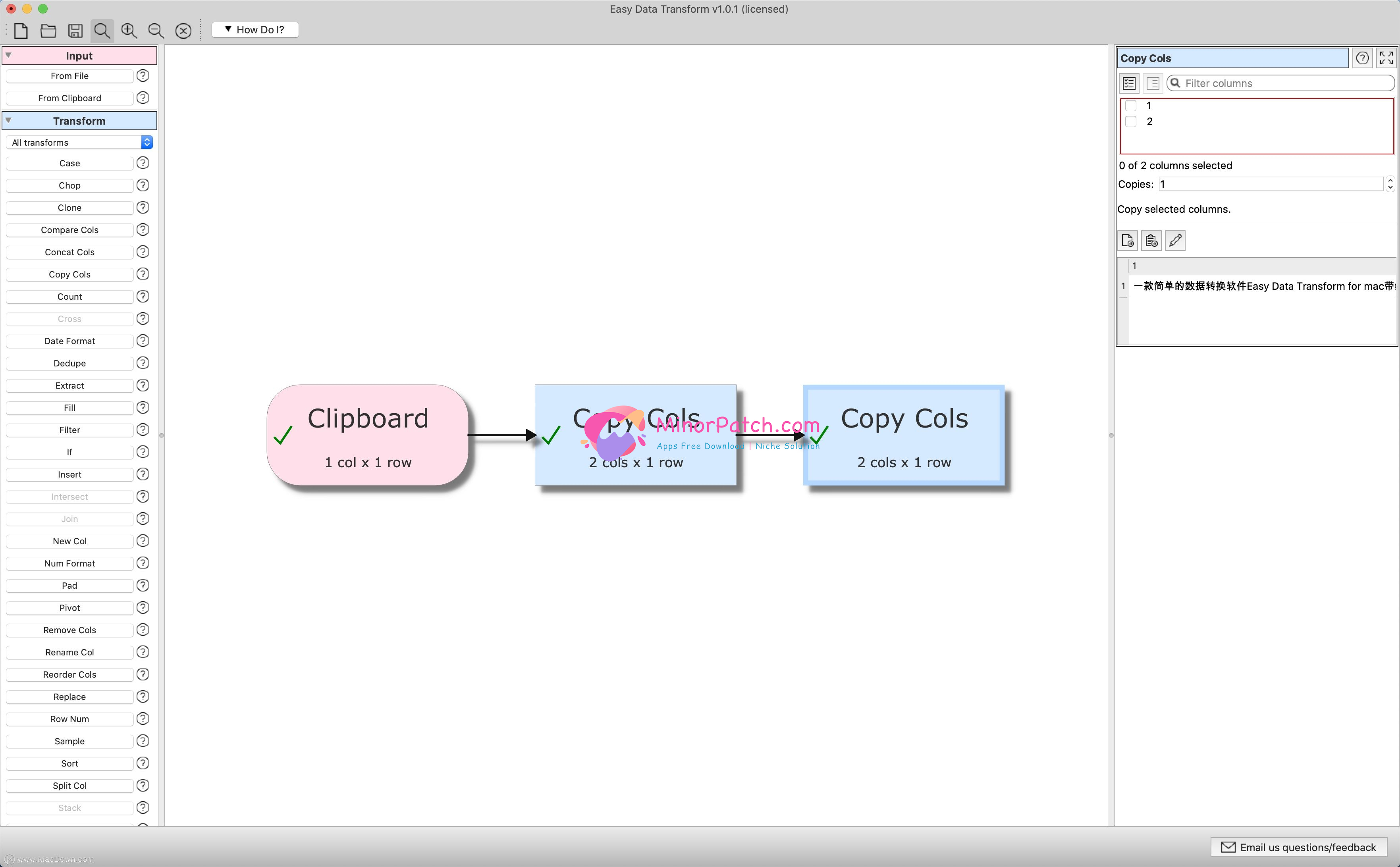Image resolution: width=1400 pixels, height=867 pixels.
Task: Click the Filter transform button
Action: click(x=69, y=430)
